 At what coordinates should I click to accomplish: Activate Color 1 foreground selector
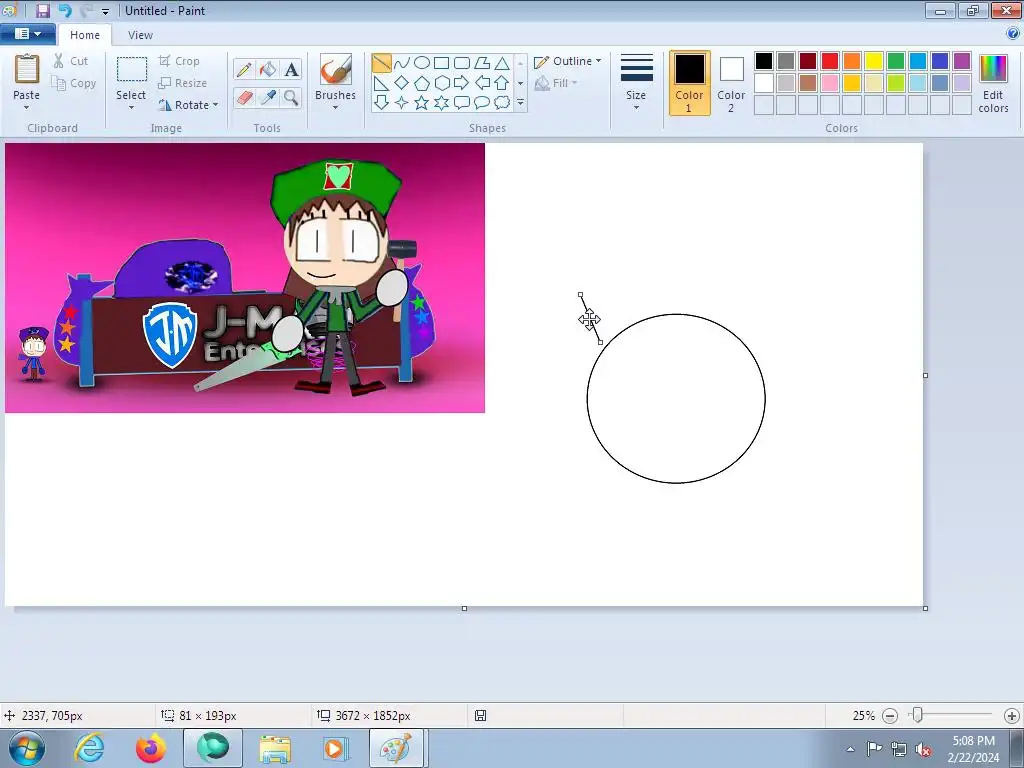[x=690, y=83]
